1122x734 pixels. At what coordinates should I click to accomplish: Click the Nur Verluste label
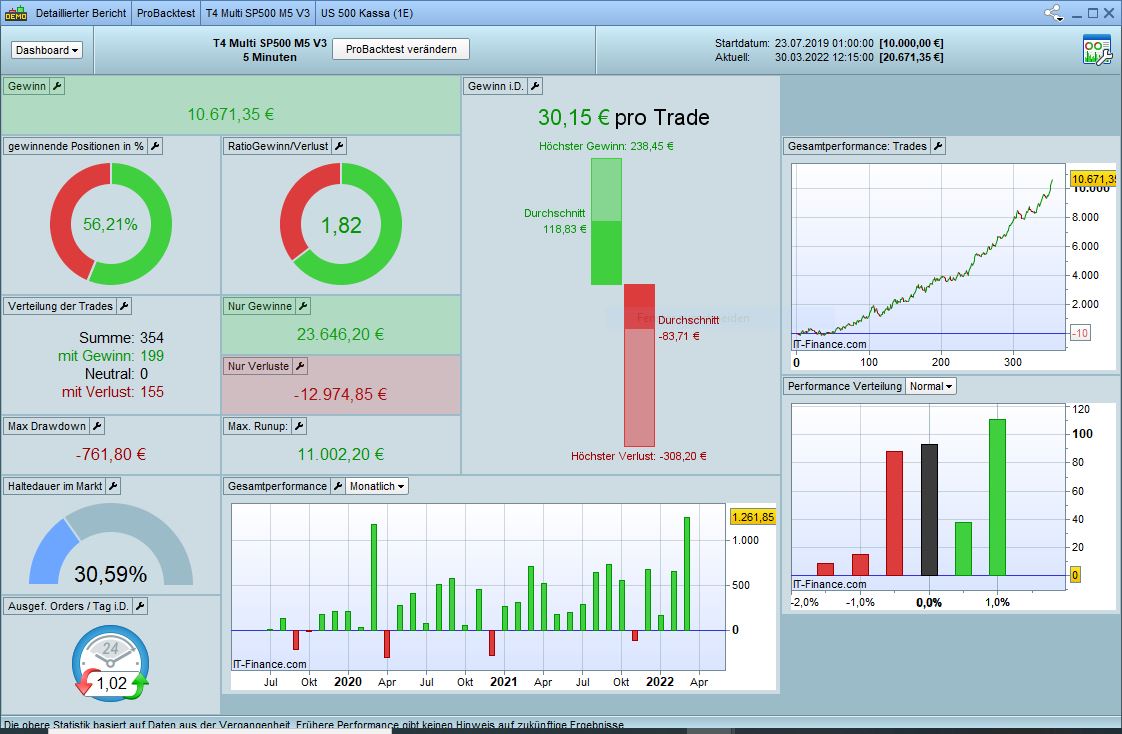pyautogui.click(x=258, y=366)
